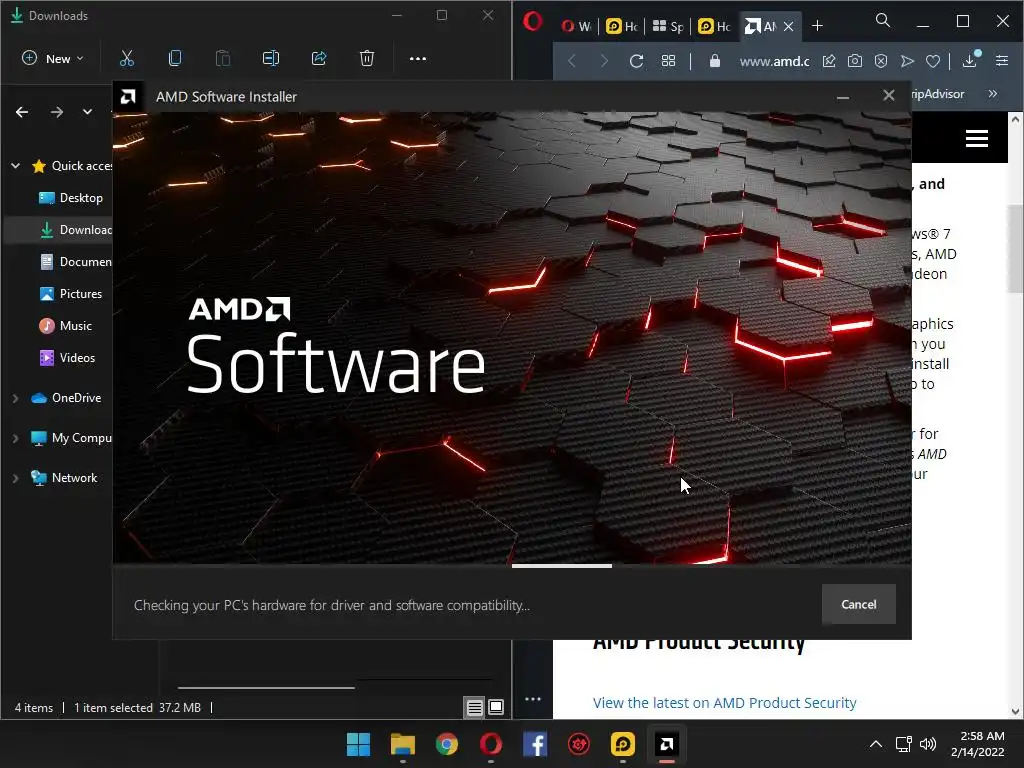Open Google Chrome from the taskbar

(x=447, y=744)
